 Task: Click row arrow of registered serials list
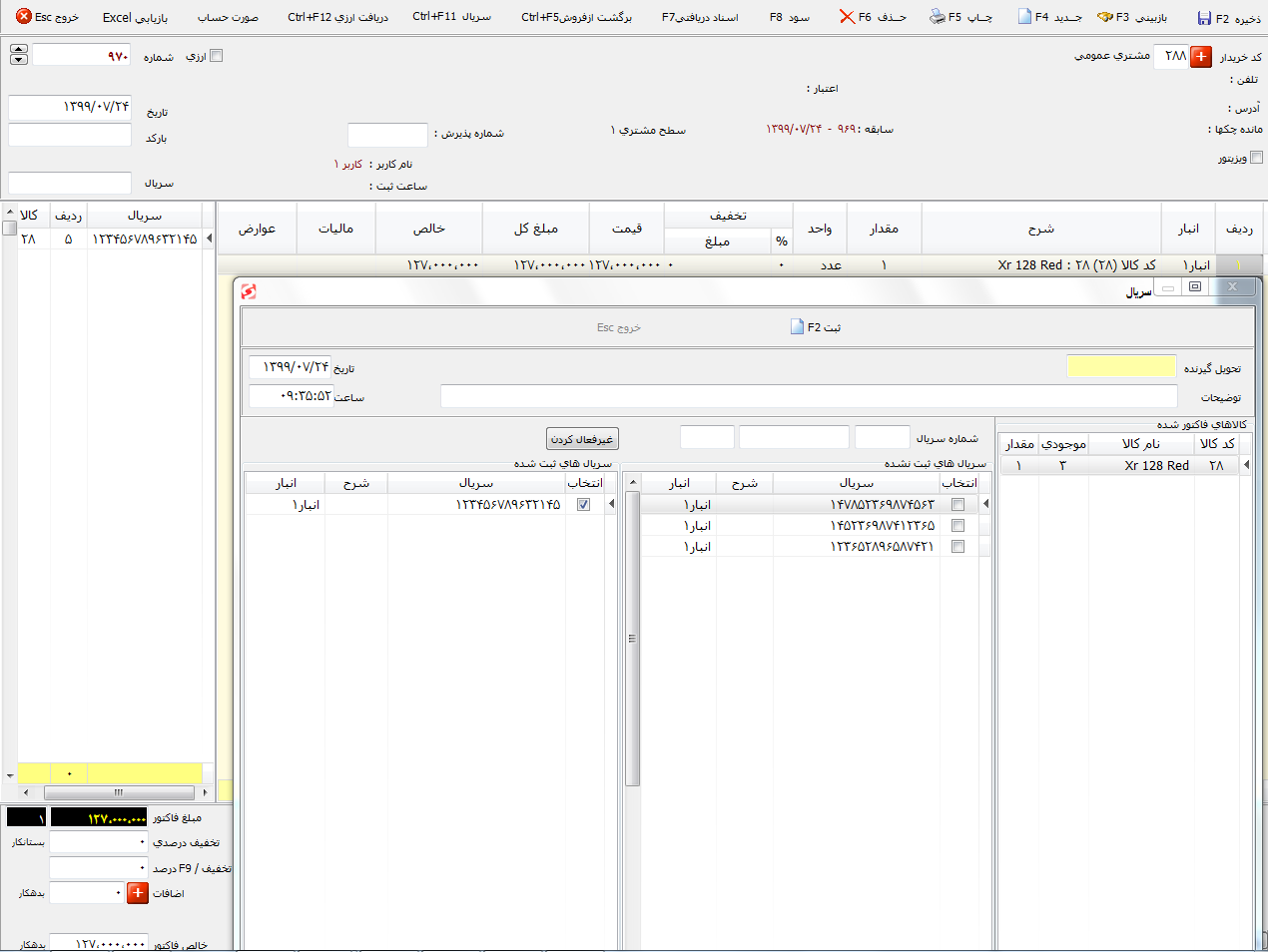611,504
